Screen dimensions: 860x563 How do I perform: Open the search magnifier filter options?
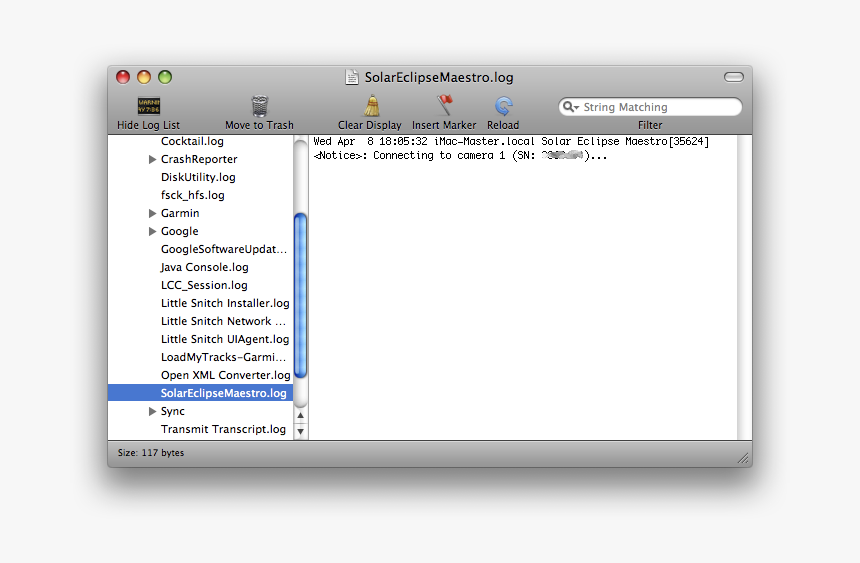pos(570,106)
